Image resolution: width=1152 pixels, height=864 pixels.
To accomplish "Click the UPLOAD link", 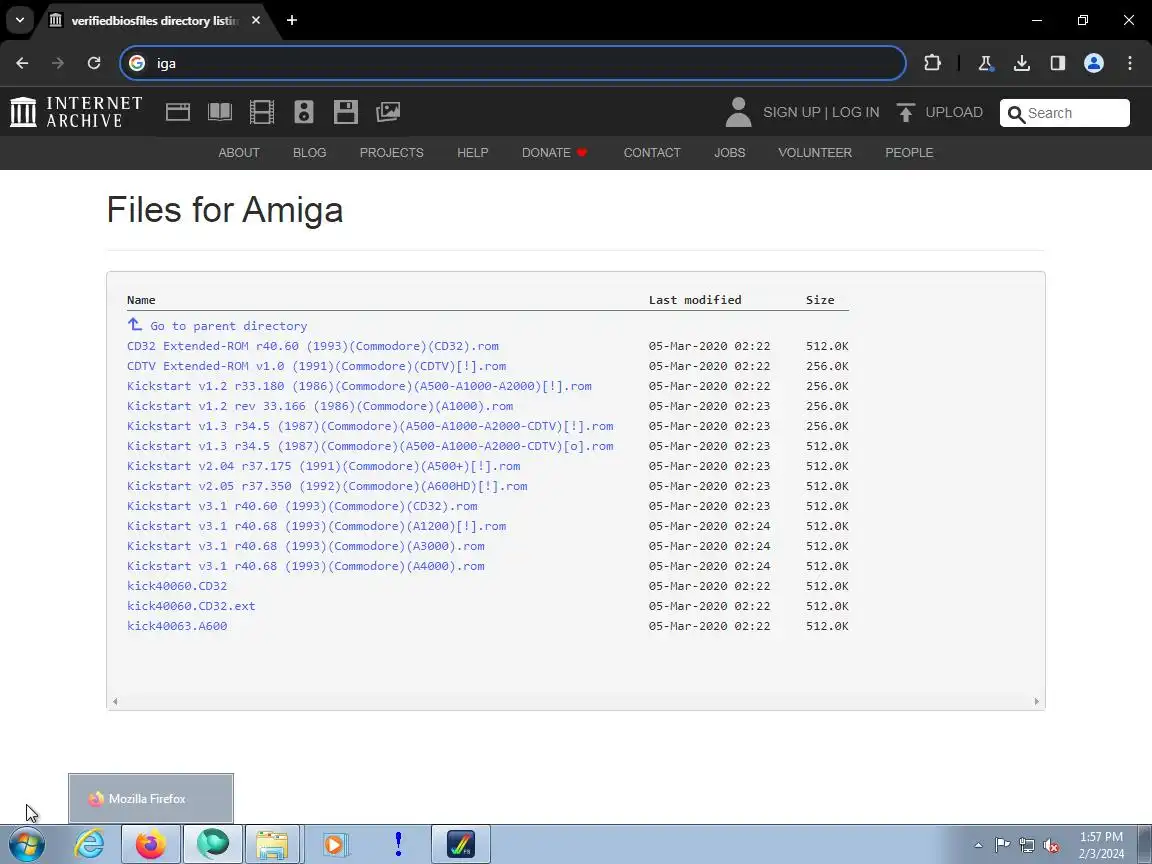I will coord(954,112).
